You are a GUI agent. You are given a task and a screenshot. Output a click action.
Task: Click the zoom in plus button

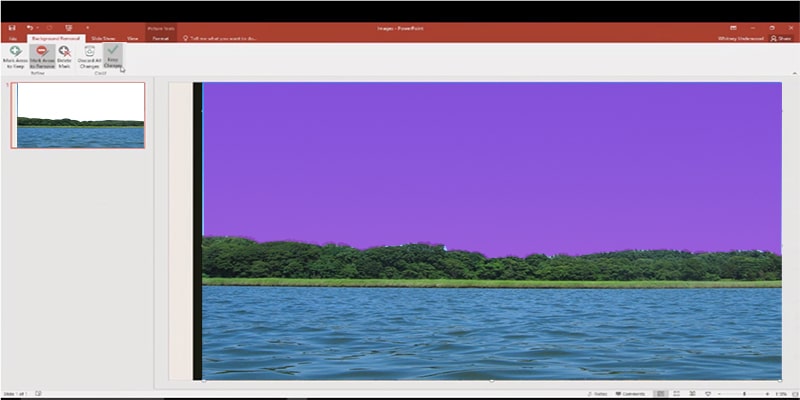[767, 394]
